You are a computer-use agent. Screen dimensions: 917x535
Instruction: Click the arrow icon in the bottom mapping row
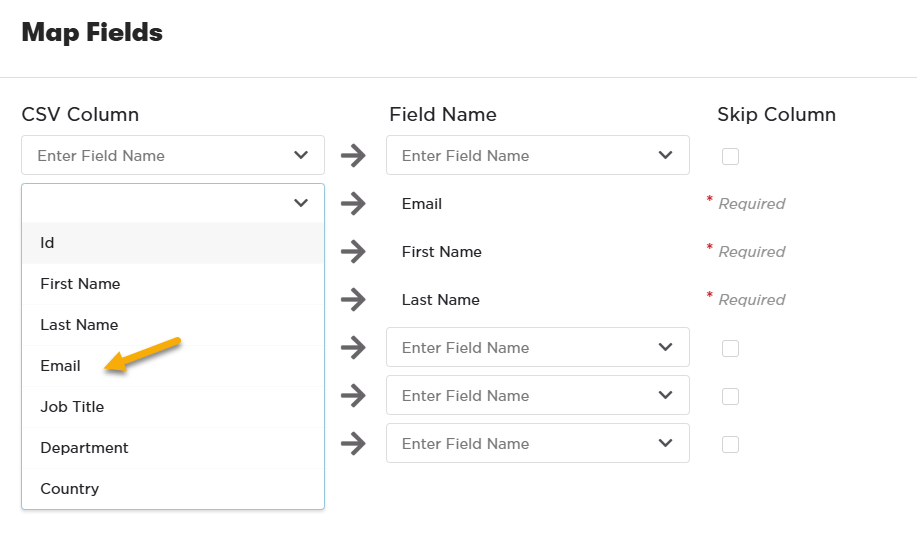point(353,444)
